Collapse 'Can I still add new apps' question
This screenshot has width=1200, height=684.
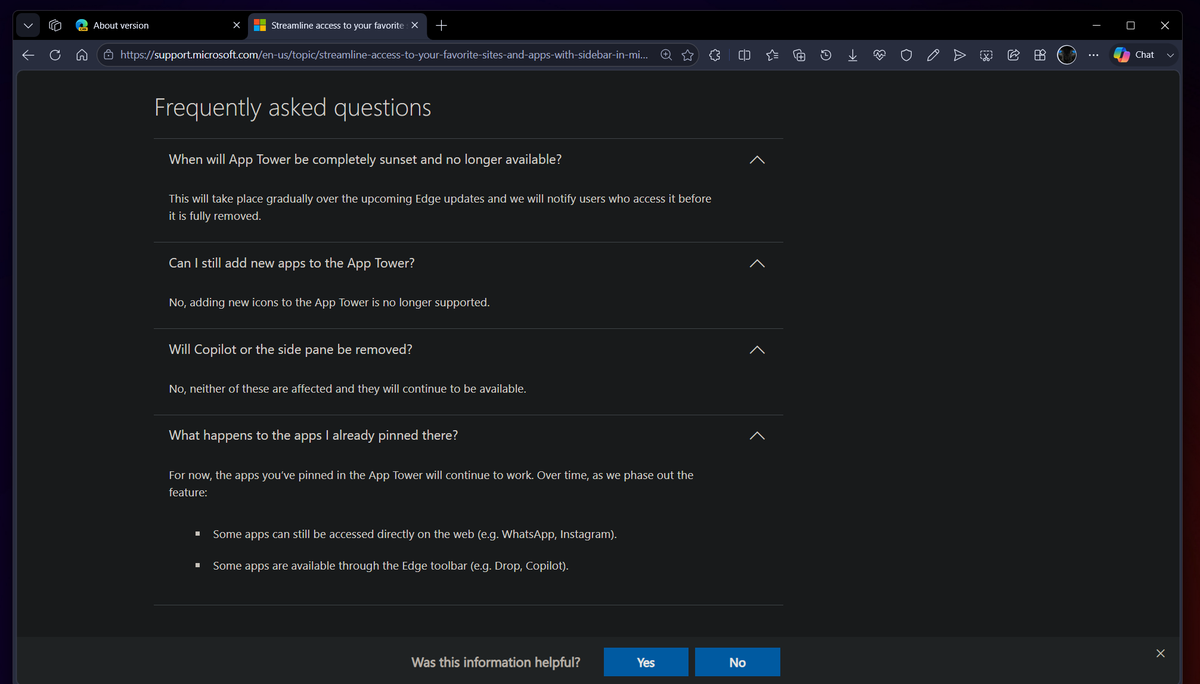point(757,263)
